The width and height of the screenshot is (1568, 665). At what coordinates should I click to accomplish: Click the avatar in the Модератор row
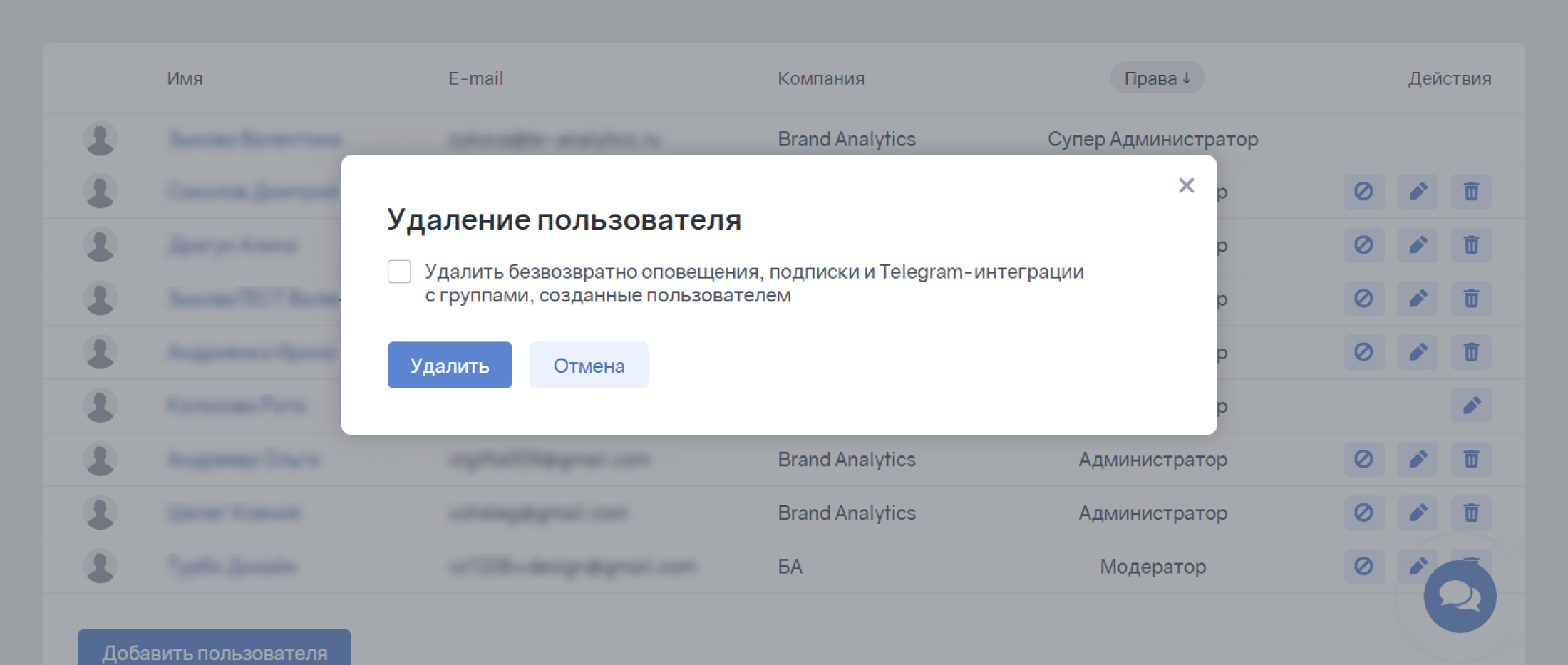click(100, 566)
